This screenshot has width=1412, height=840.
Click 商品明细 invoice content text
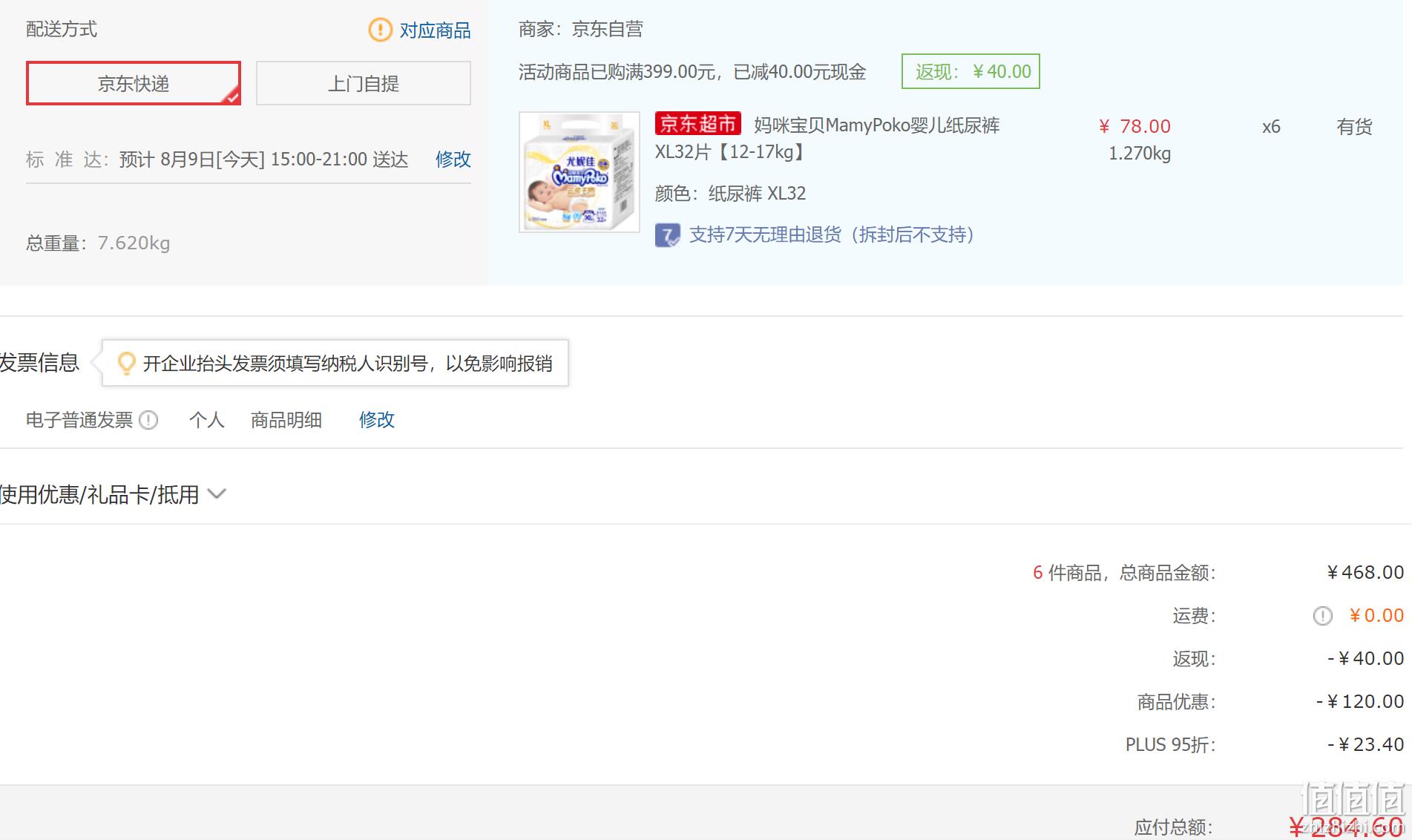286,420
